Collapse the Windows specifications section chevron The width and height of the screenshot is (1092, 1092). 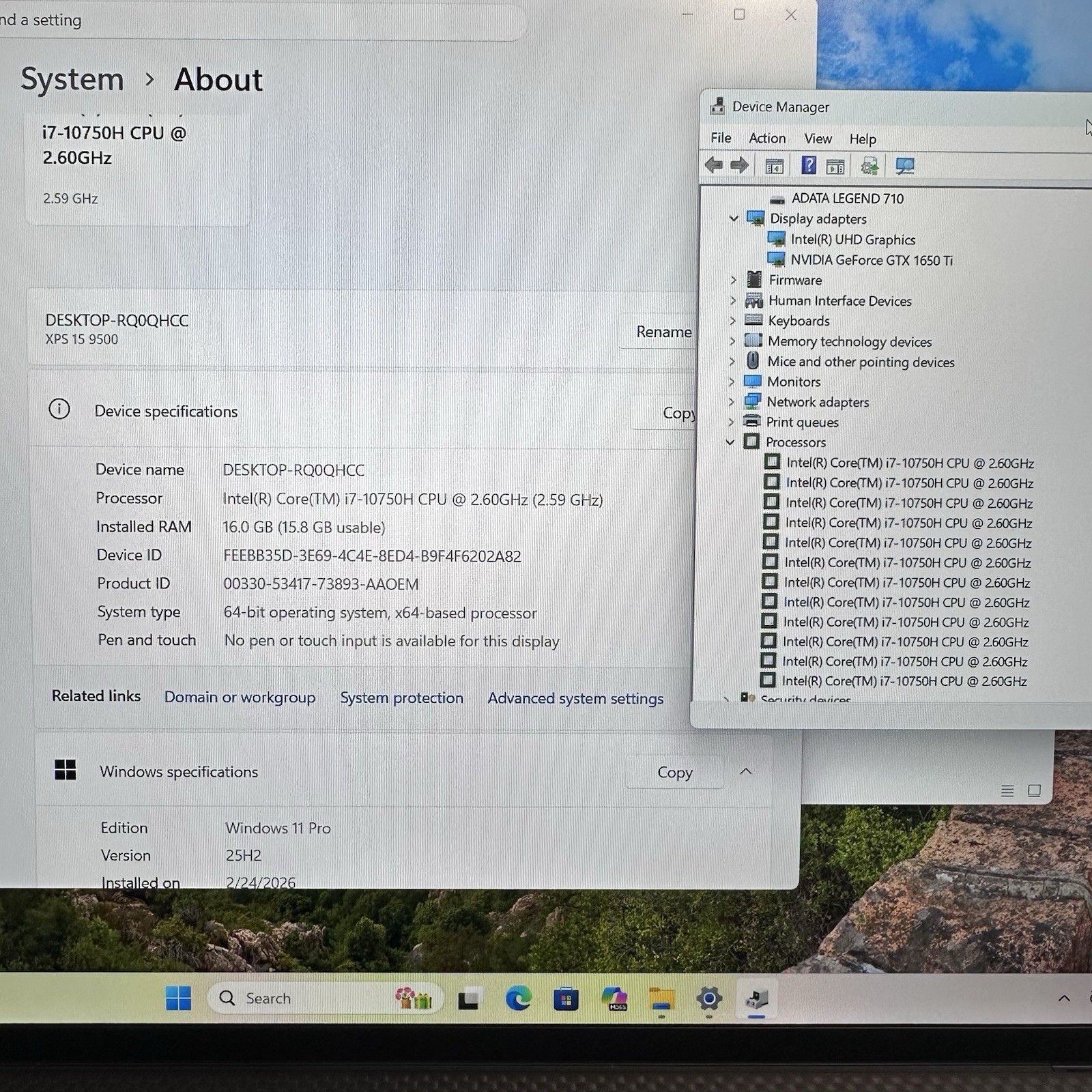pyautogui.click(x=746, y=771)
